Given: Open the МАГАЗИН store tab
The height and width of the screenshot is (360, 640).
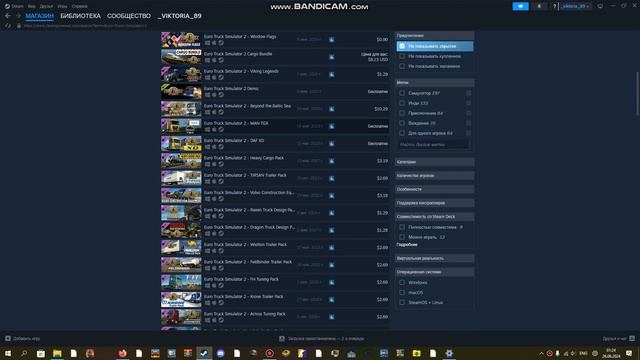Looking at the screenshot, I should click(x=40, y=16).
